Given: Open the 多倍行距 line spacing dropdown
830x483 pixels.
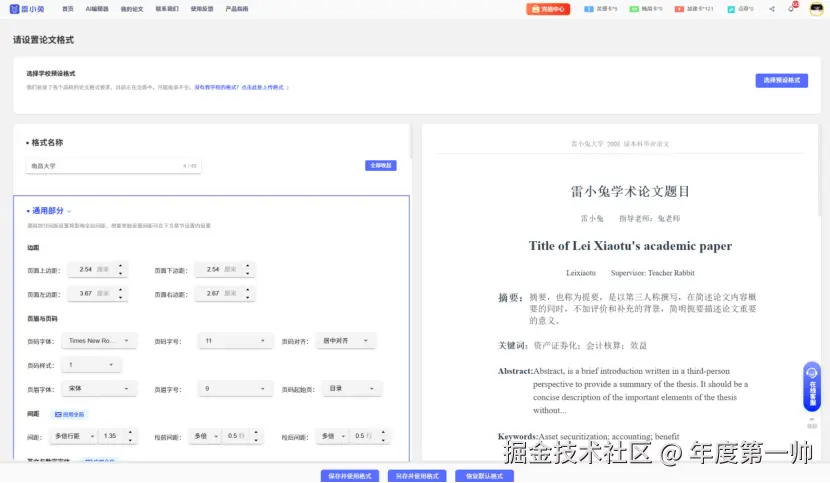Looking at the screenshot, I should (x=74, y=436).
